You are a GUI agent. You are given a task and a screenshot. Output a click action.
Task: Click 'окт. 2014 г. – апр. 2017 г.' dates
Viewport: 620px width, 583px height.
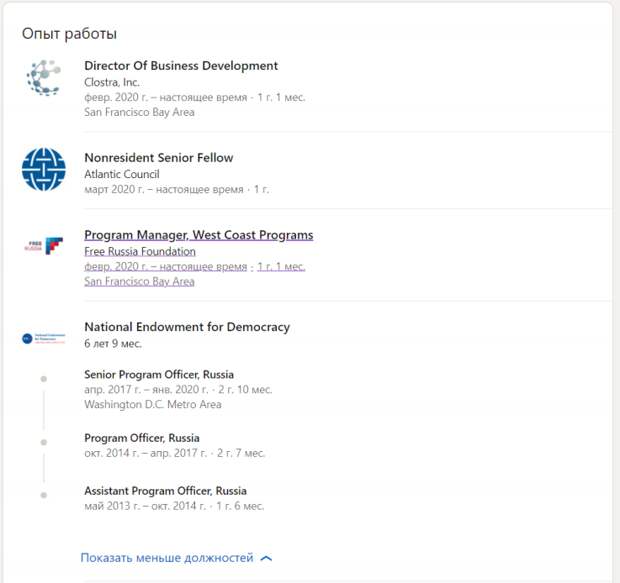click(x=146, y=453)
